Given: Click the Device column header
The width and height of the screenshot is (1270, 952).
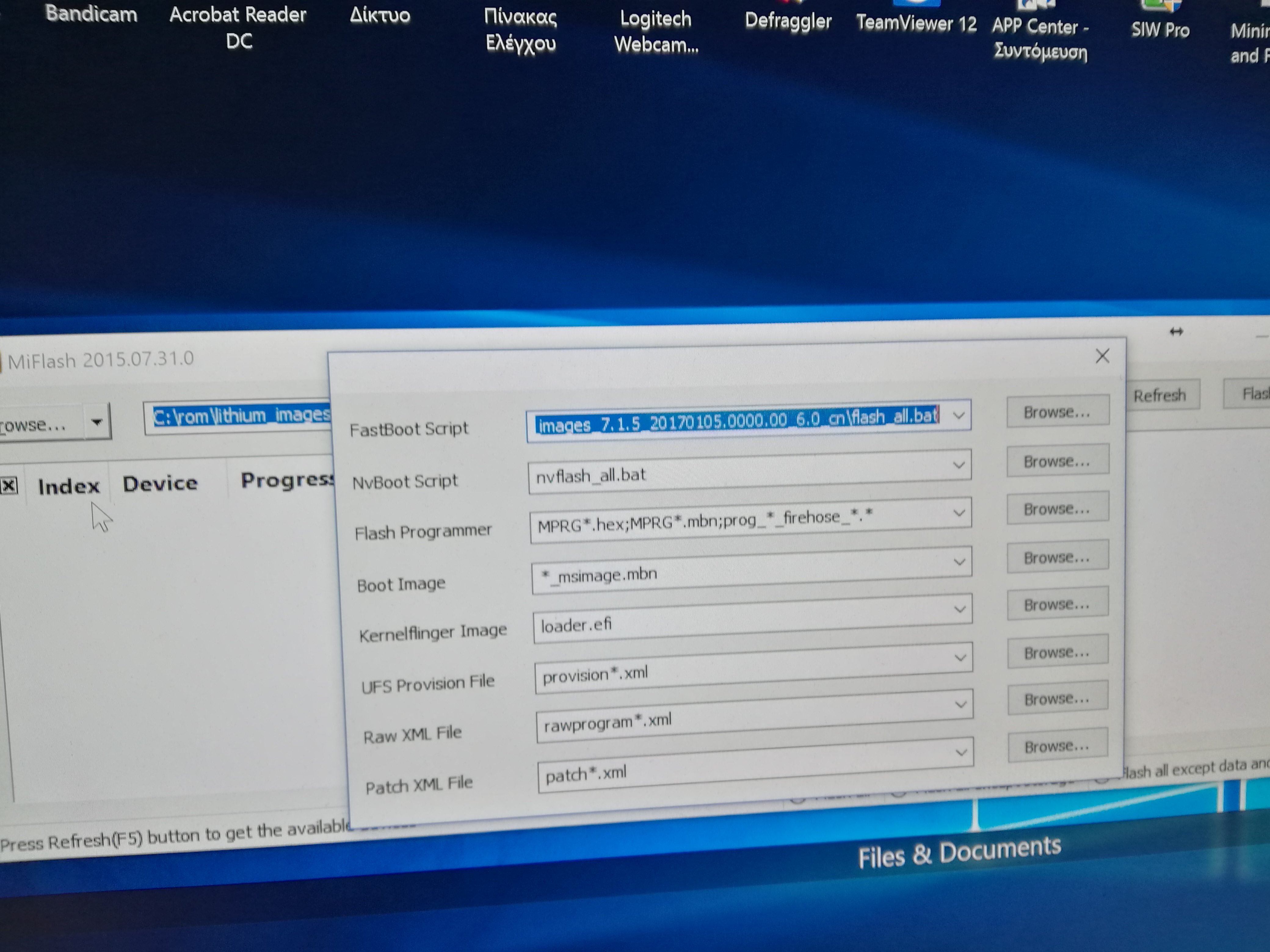Looking at the screenshot, I should (x=160, y=483).
